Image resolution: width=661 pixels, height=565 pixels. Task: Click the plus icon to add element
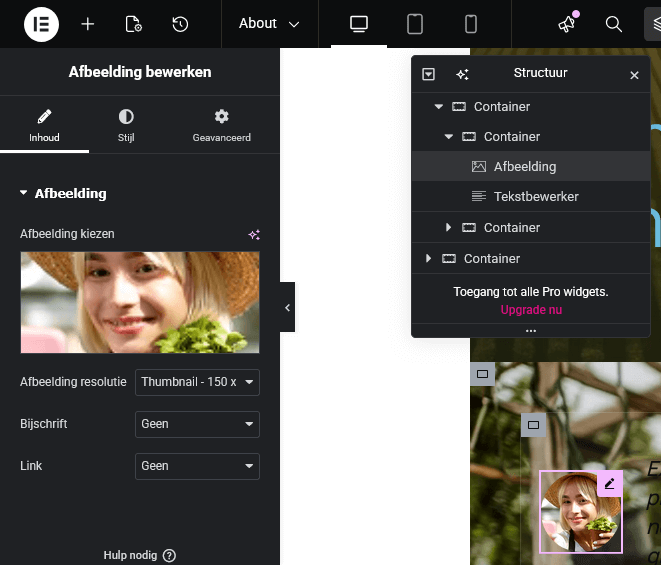88,24
